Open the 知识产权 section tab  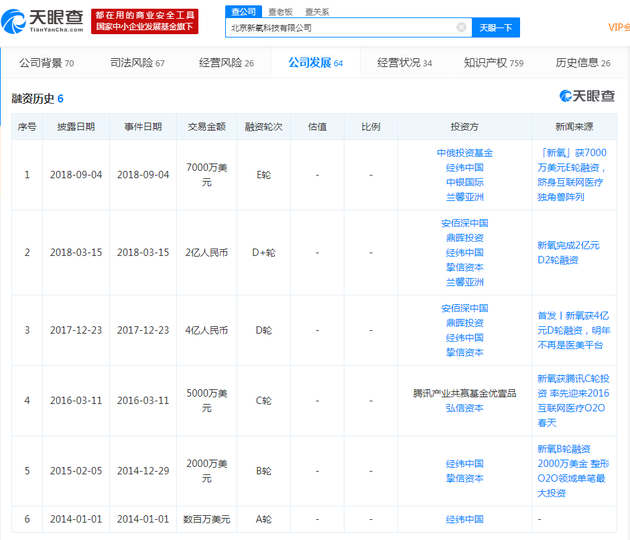tap(493, 63)
